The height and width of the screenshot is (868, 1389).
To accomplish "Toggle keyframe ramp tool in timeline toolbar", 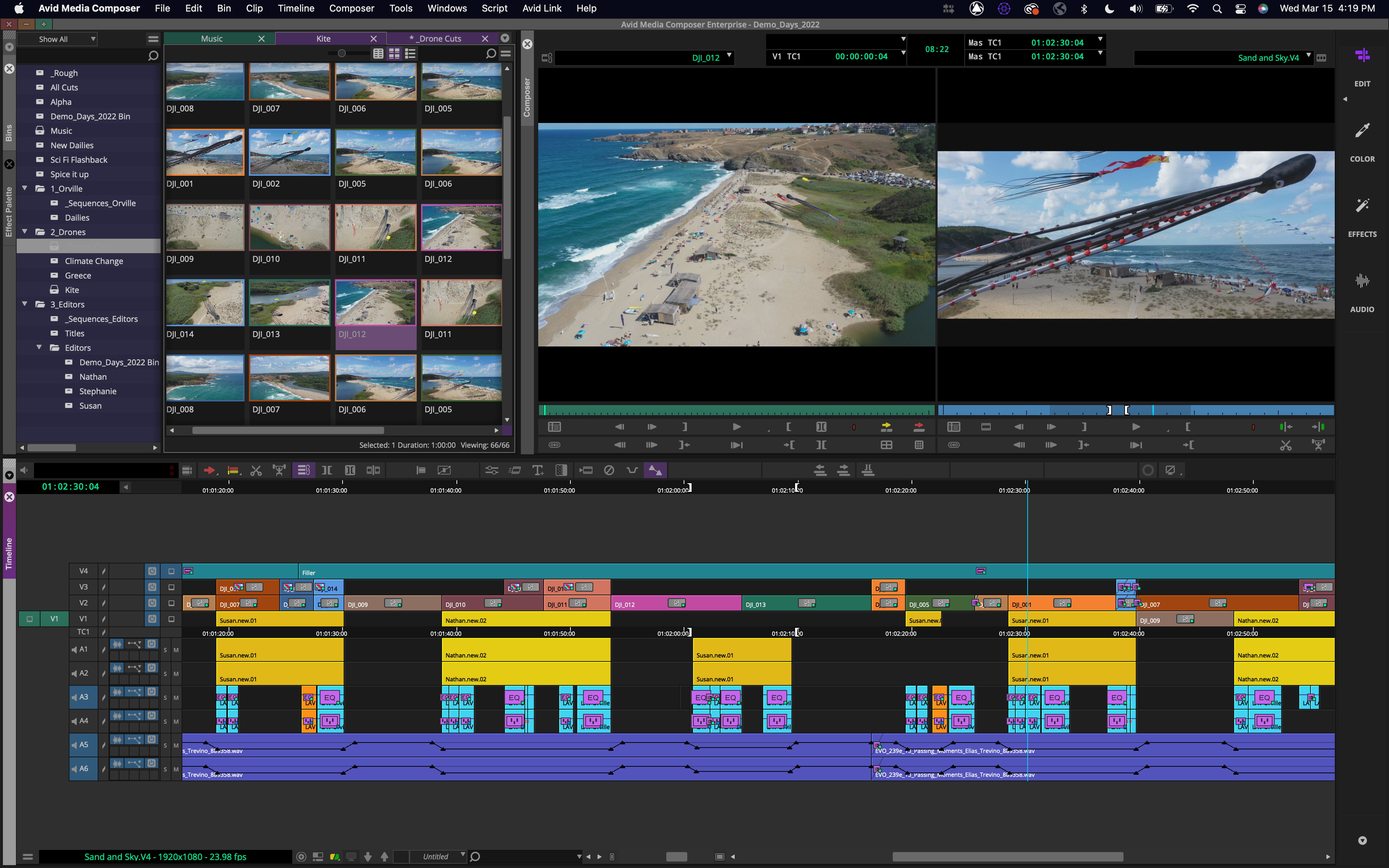I will tap(655, 471).
